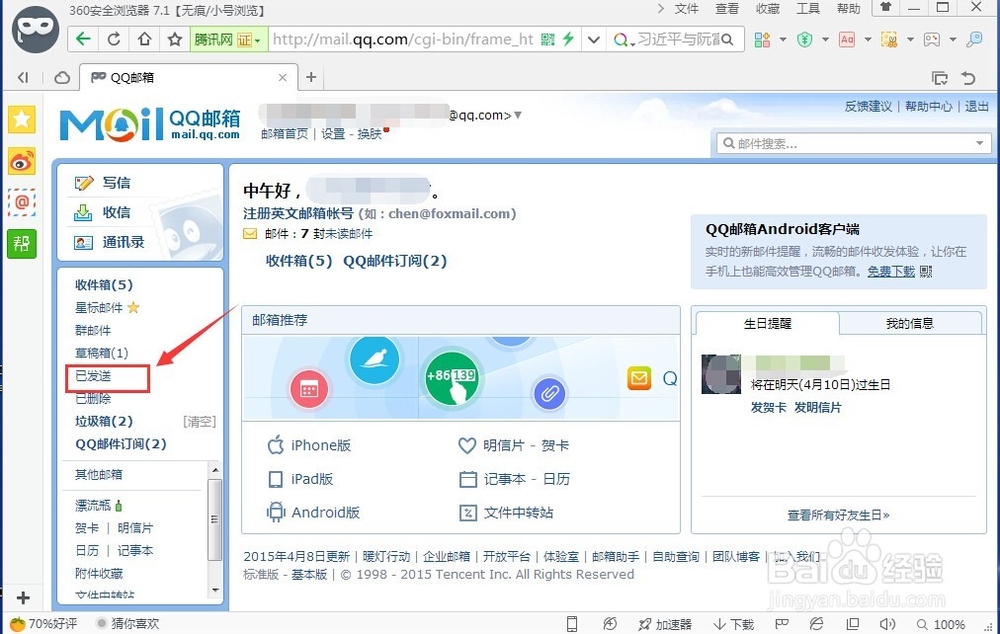Select the 生日提醒 tab
Viewport: 1000px width, 634px height.
[x=767, y=323]
